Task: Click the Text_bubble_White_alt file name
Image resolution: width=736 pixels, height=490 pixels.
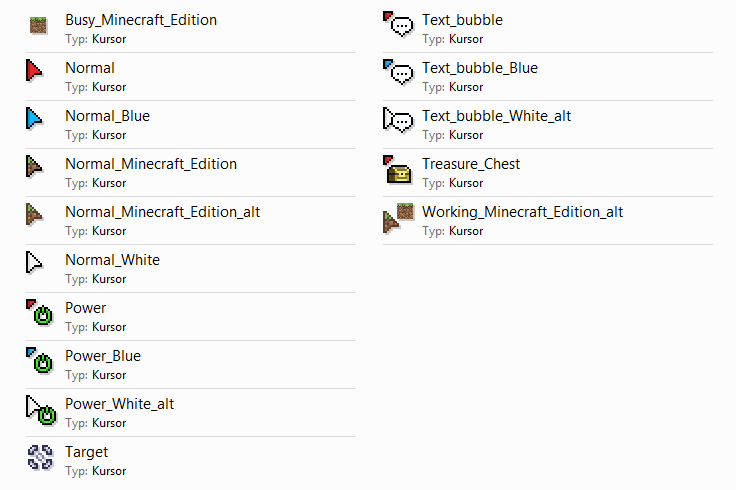Action: 496,116
